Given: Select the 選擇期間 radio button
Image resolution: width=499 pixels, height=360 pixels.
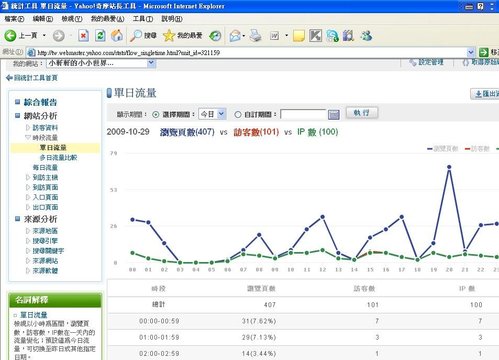Looking at the screenshot, I should 156,114.
